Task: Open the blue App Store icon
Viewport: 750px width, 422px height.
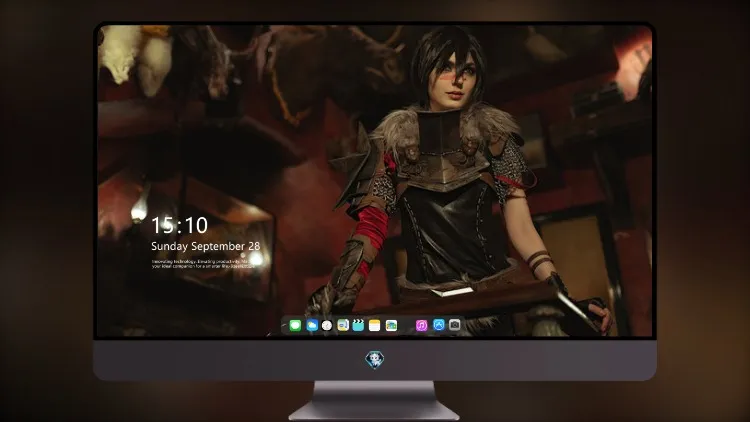Action: point(439,325)
